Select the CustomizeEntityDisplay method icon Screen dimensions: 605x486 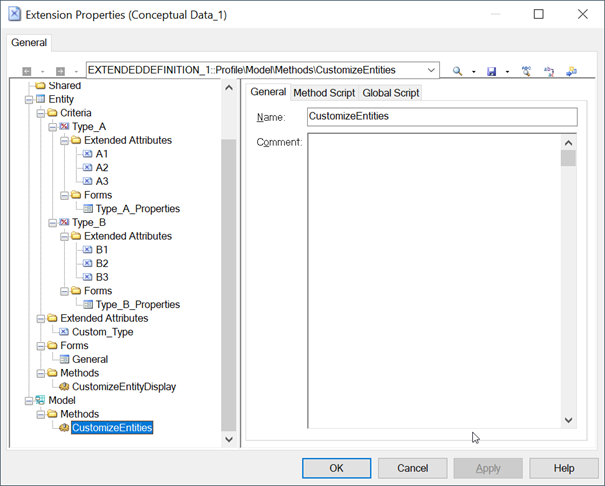tap(64, 386)
